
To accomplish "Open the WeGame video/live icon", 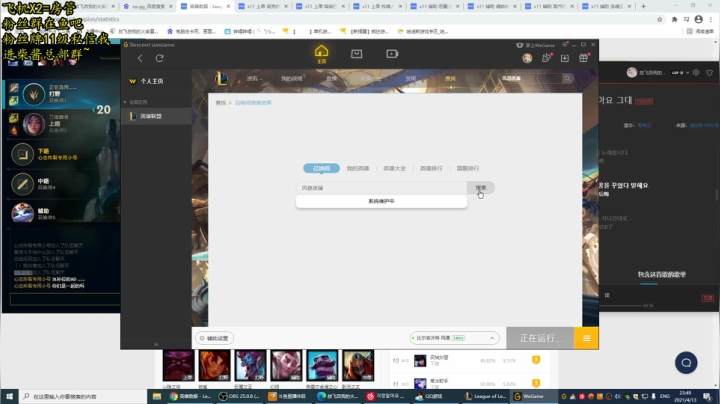I will [x=392, y=54].
